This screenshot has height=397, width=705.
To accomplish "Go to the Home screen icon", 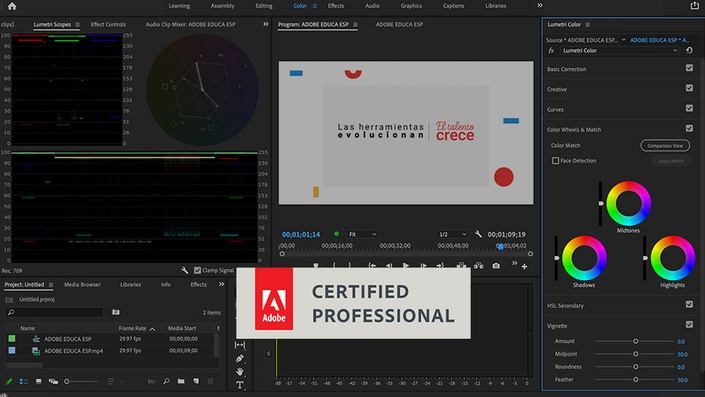I will [12, 6].
